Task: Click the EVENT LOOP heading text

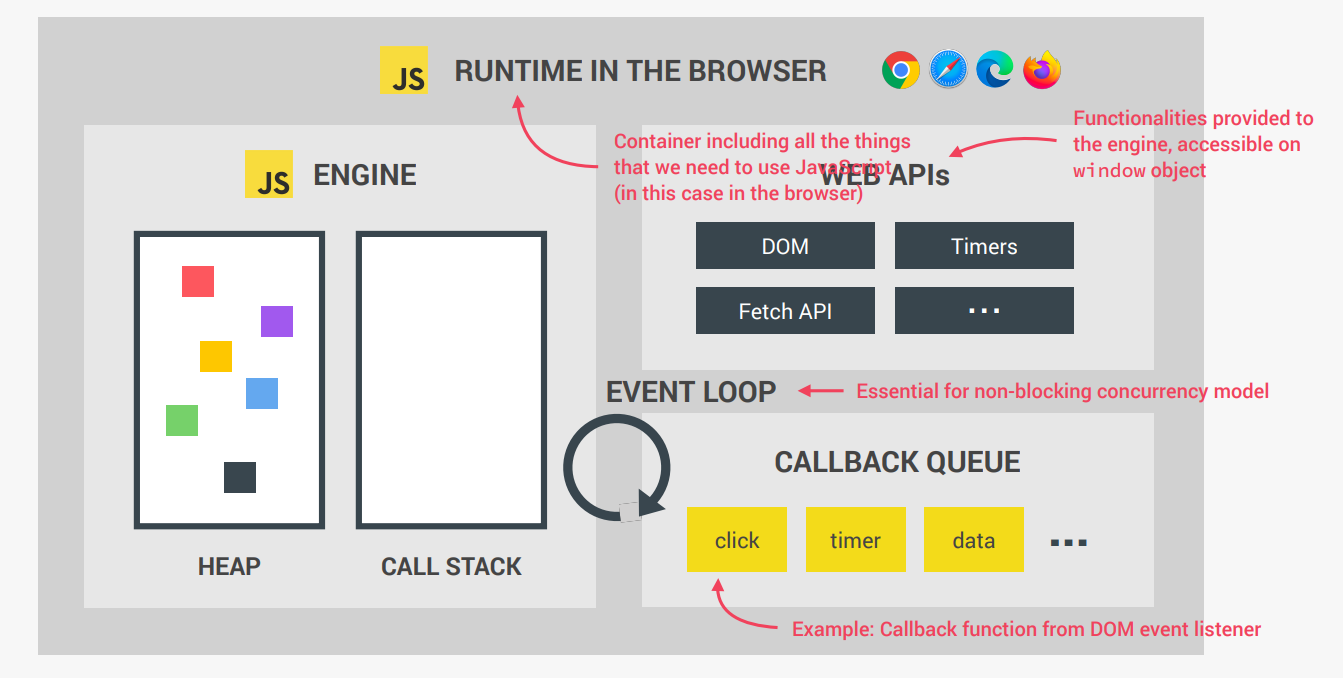Action: tap(690, 392)
